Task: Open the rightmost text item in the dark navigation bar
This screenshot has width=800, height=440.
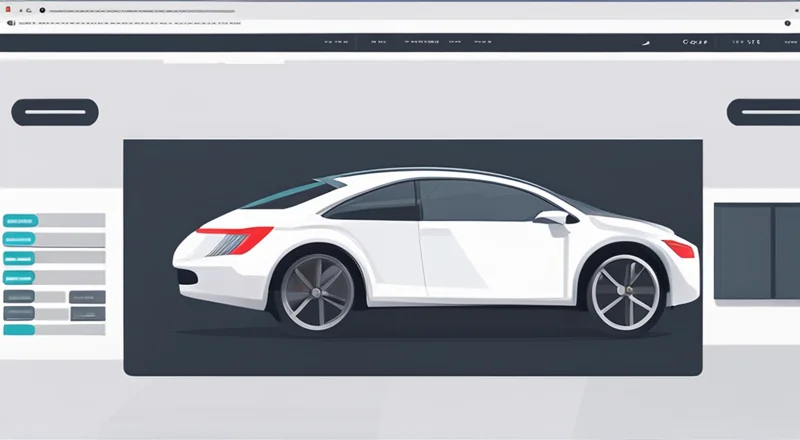Action: 745,43
